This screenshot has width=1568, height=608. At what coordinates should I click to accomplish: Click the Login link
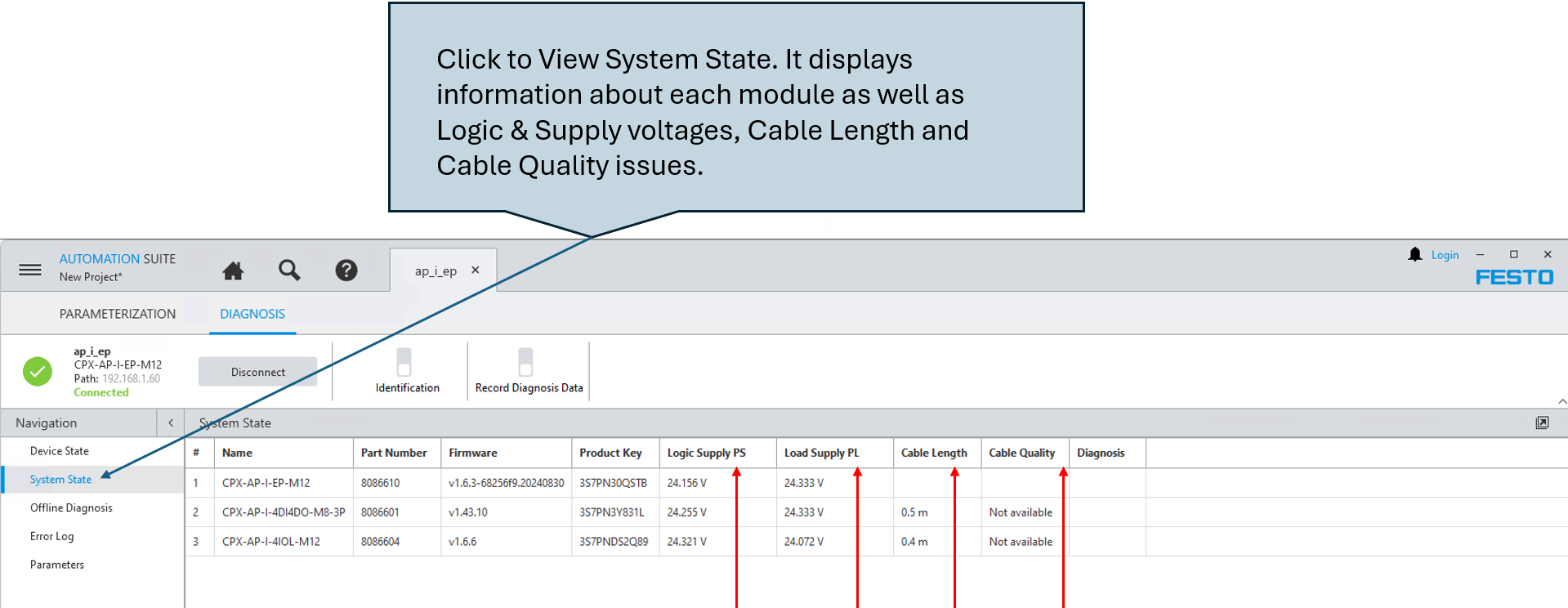click(1445, 255)
